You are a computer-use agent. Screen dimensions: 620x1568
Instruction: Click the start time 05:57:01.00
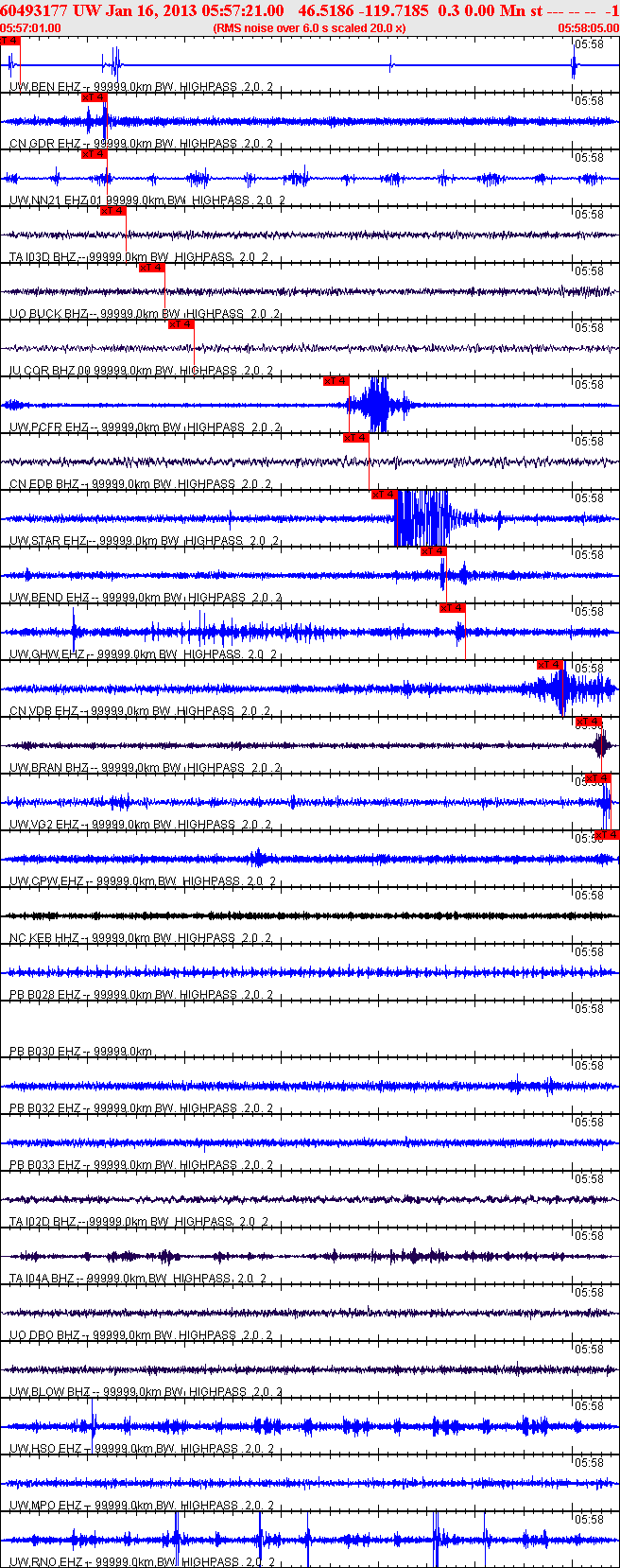coord(30,27)
